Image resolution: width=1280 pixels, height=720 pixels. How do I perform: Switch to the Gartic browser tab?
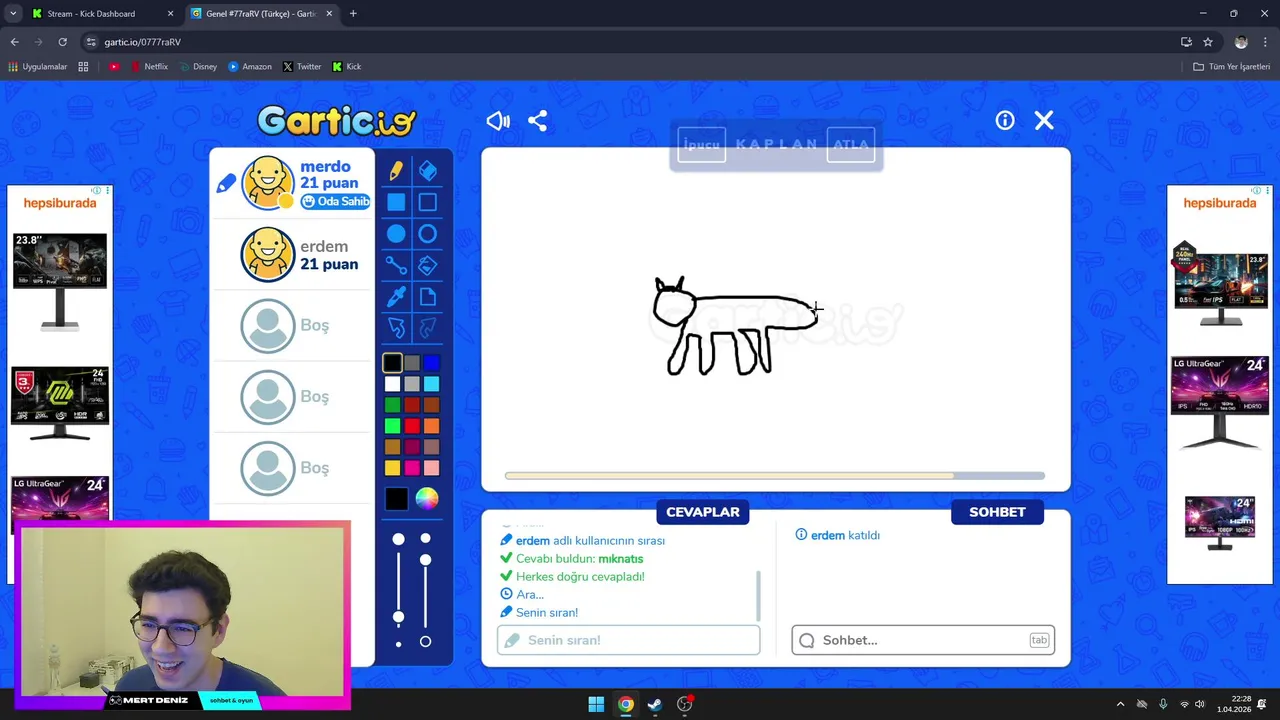[262, 14]
